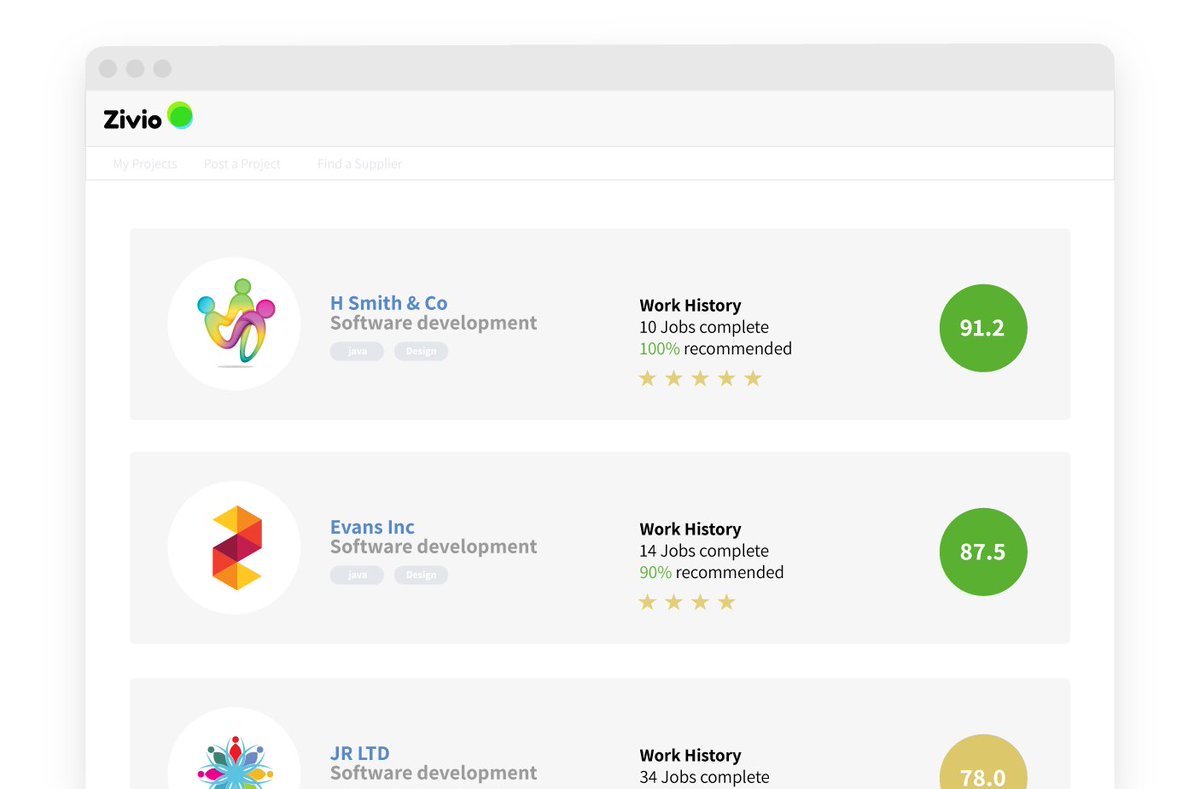Click Software development under Evans Inc
1200x789 pixels.
click(434, 547)
